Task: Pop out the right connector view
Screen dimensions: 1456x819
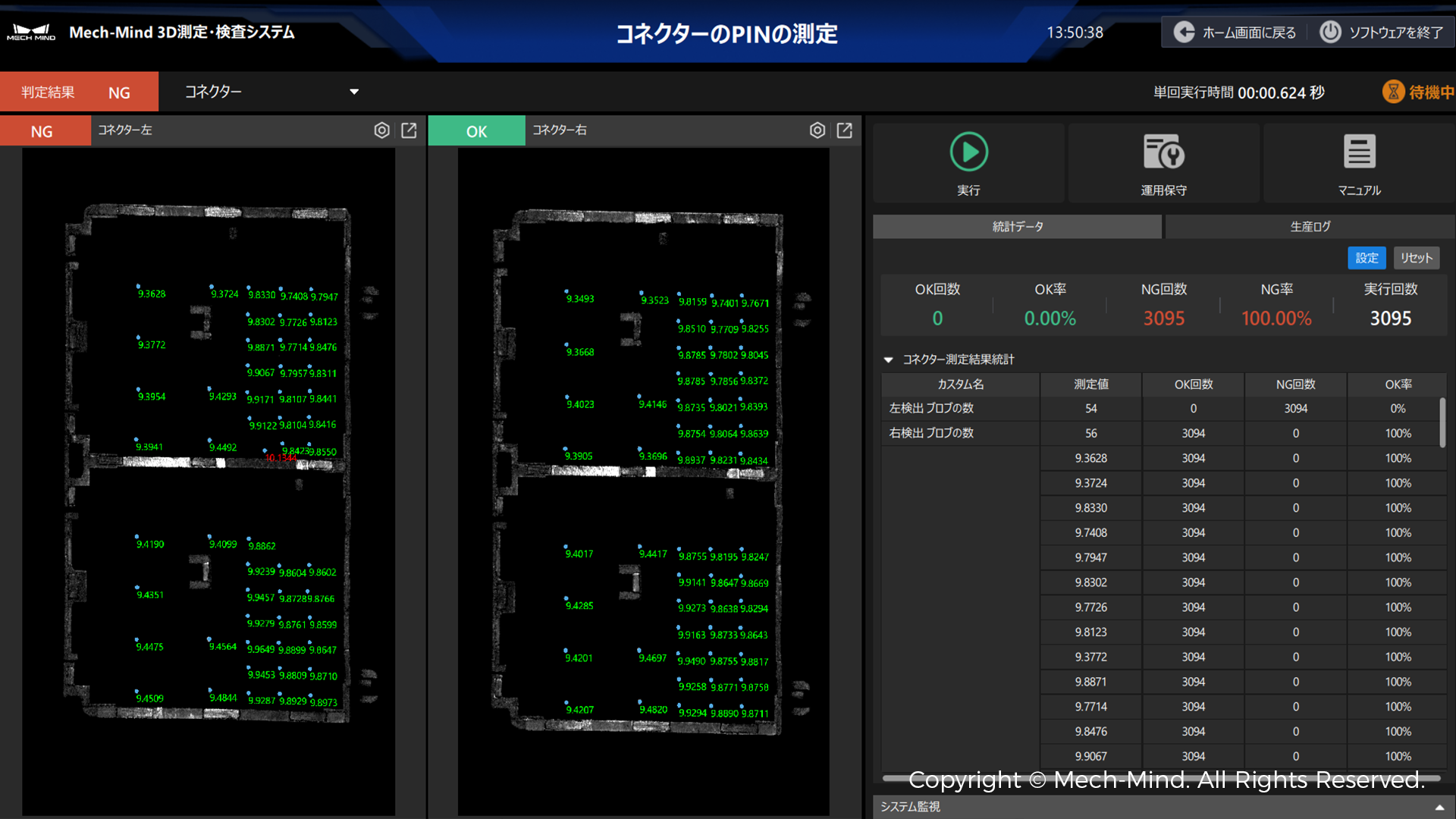Action: click(x=844, y=130)
